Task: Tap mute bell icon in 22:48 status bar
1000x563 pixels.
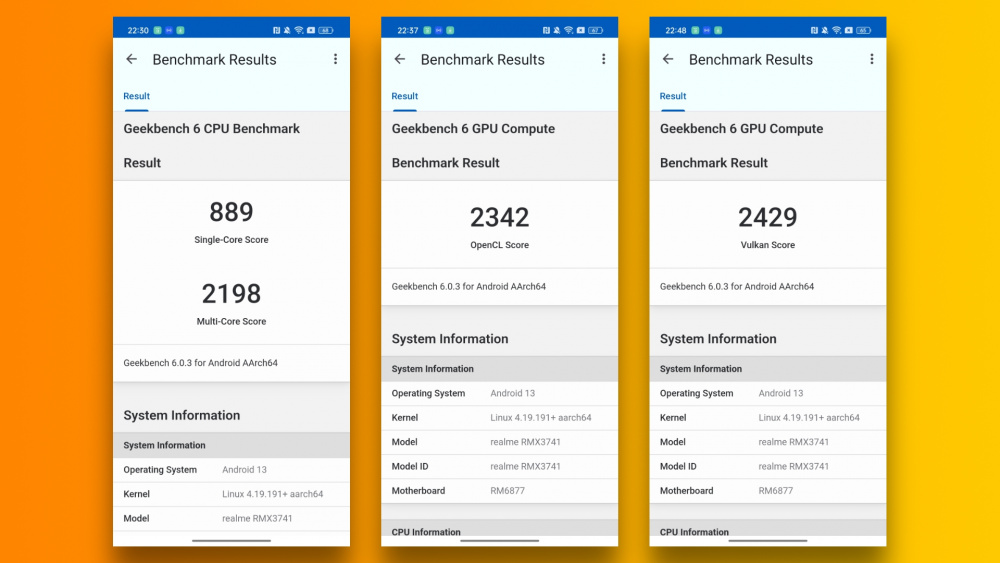Action: click(x=825, y=30)
